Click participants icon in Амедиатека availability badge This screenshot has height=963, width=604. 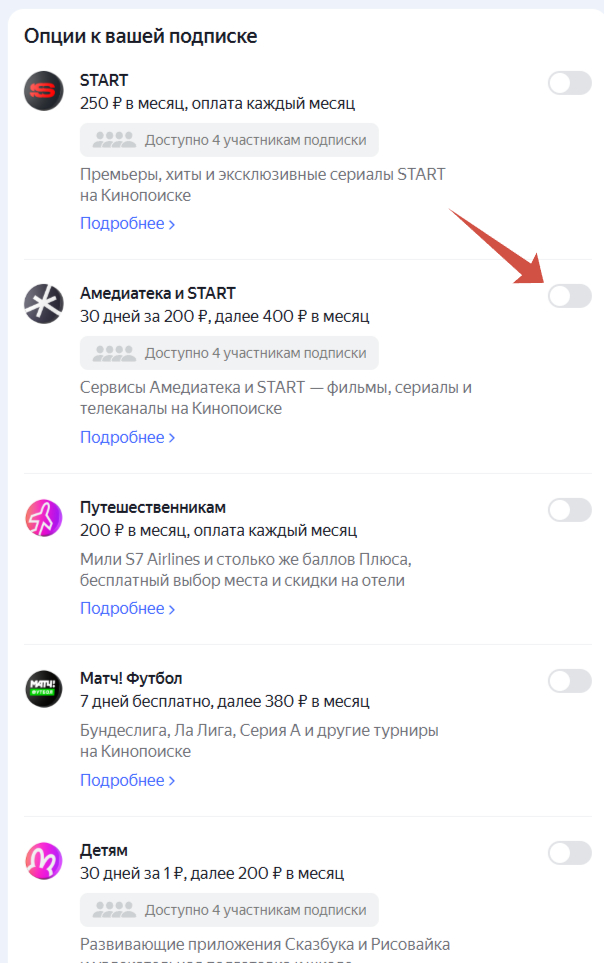coord(114,353)
